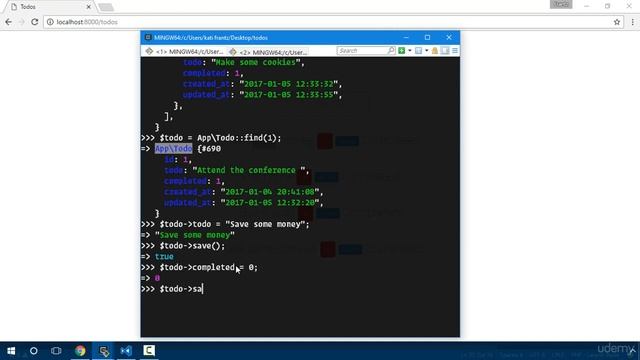Click the browser back arrow
Viewport: 640px width, 360px height.
pyautogui.click(x=9, y=22)
